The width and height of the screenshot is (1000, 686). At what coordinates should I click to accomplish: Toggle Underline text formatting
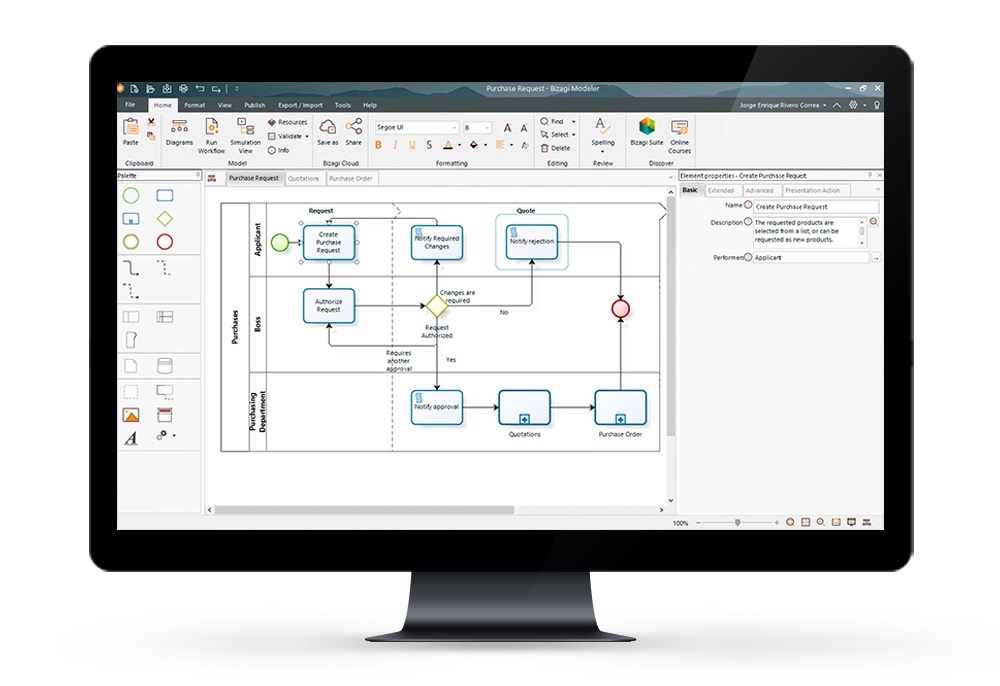point(412,145)
